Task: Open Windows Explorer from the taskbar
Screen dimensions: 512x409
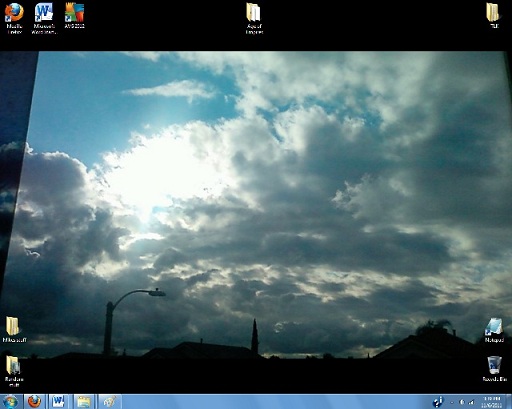Action: point(84,402)
